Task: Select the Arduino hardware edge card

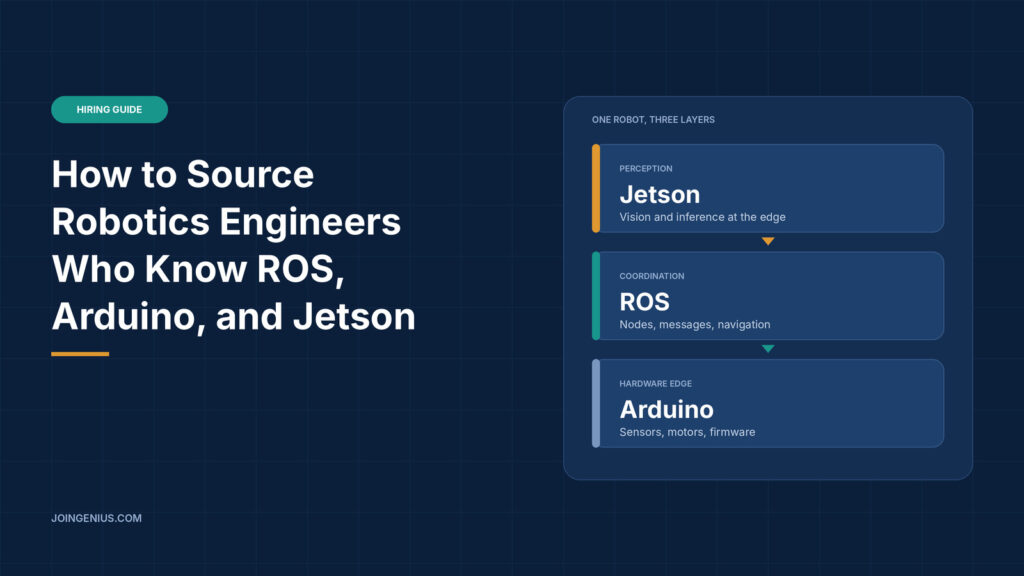Action: pyautogui.click(x=768, y=403)
